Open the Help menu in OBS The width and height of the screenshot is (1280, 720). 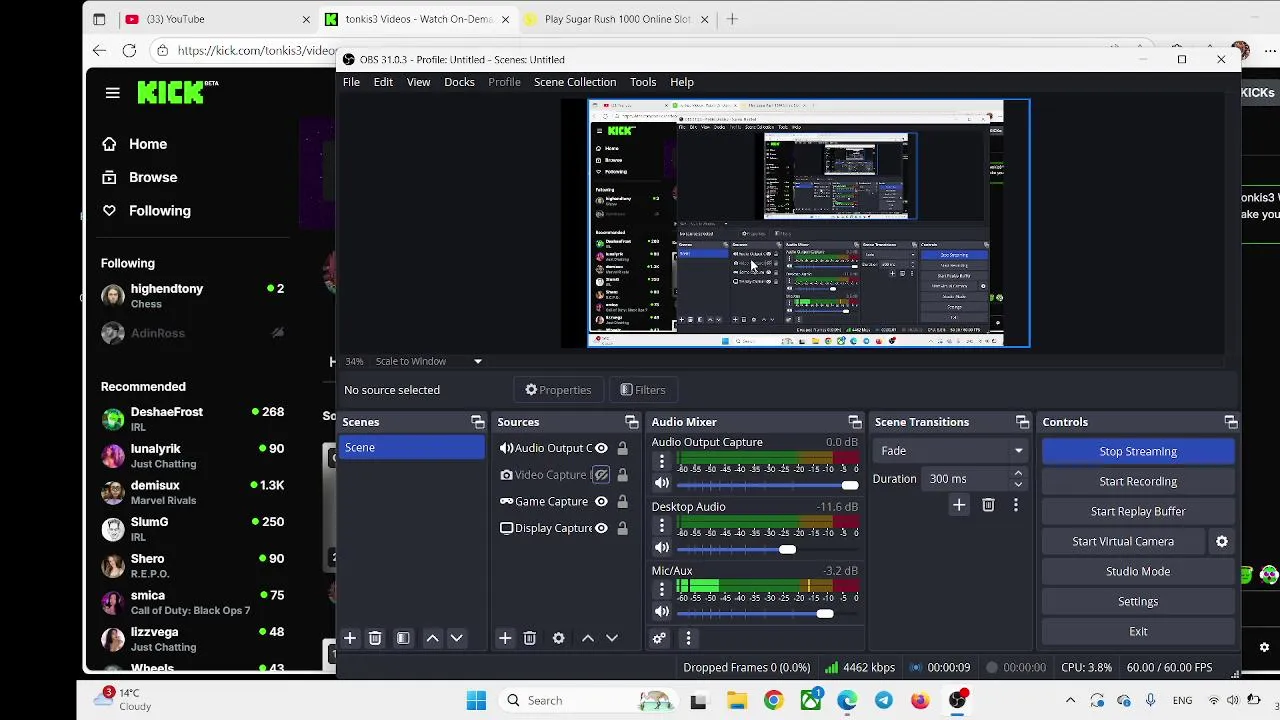682,82
